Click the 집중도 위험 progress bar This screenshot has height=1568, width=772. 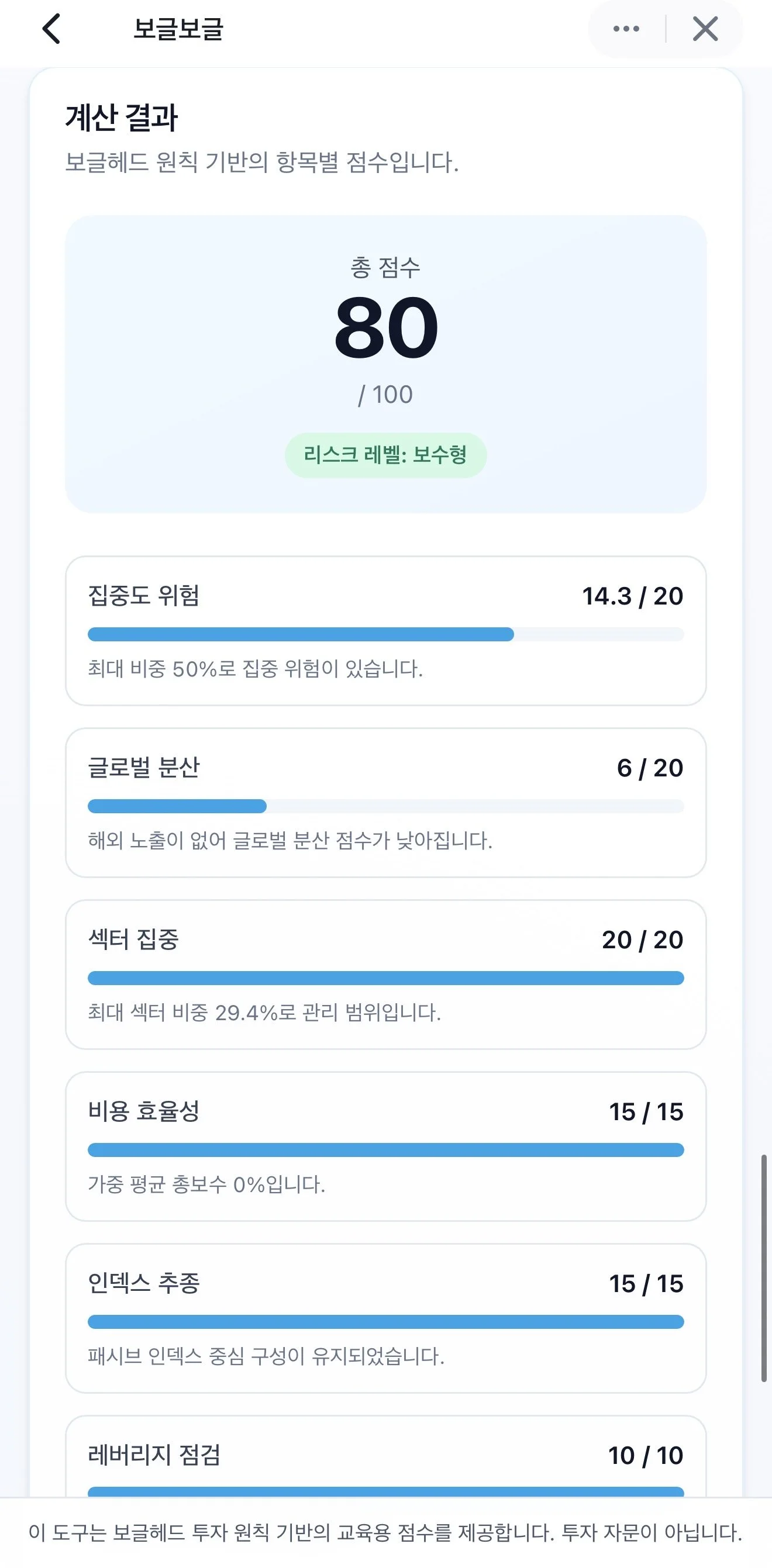[385, 635]
